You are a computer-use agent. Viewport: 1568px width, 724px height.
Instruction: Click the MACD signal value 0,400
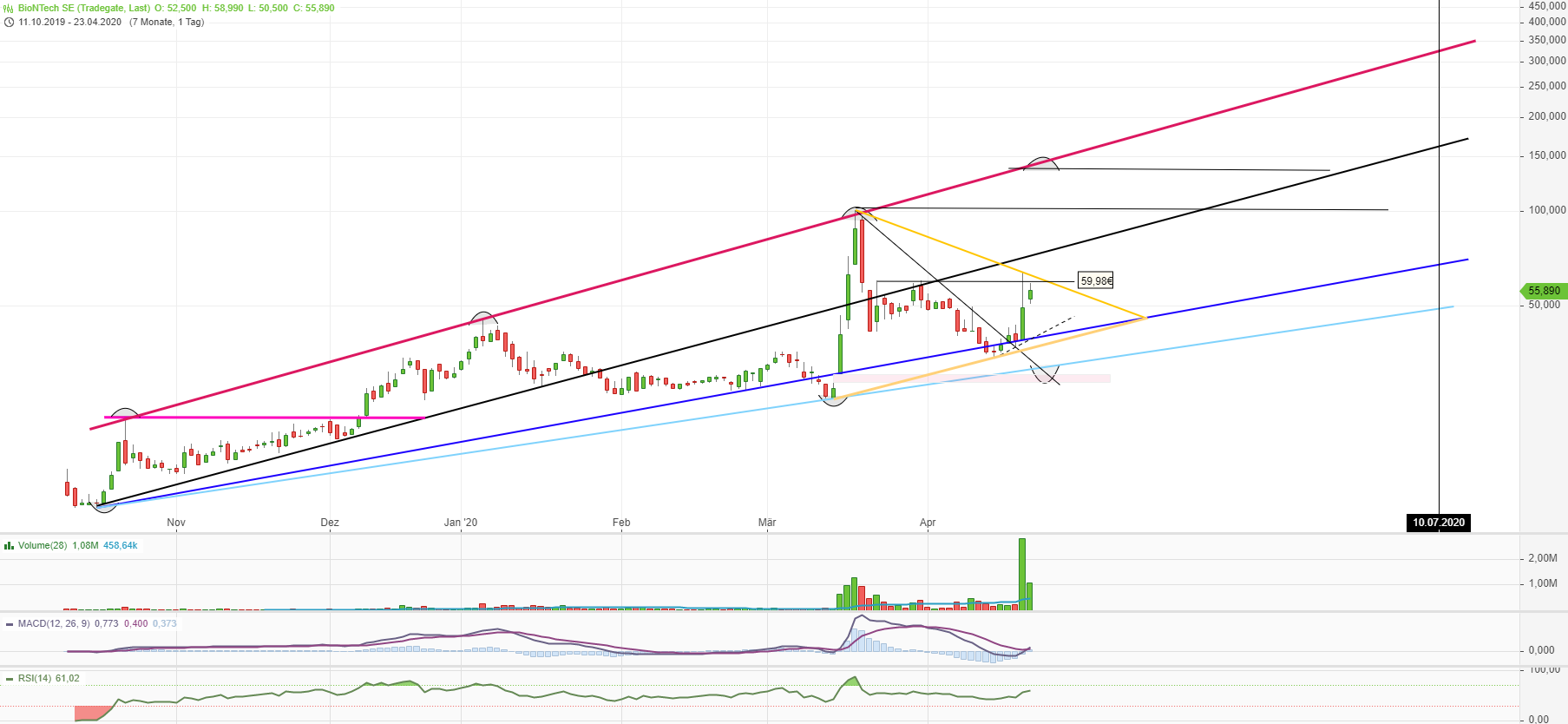pyautogui.click(x=136, y=624)
